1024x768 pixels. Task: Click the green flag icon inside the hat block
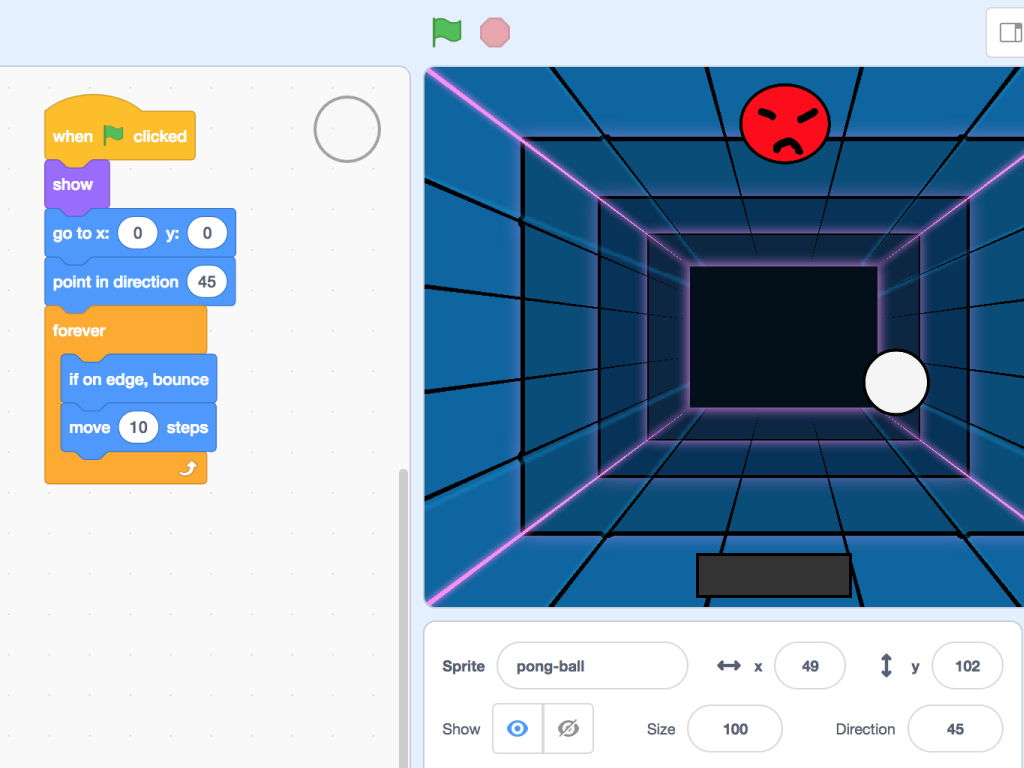coord(114,135)
